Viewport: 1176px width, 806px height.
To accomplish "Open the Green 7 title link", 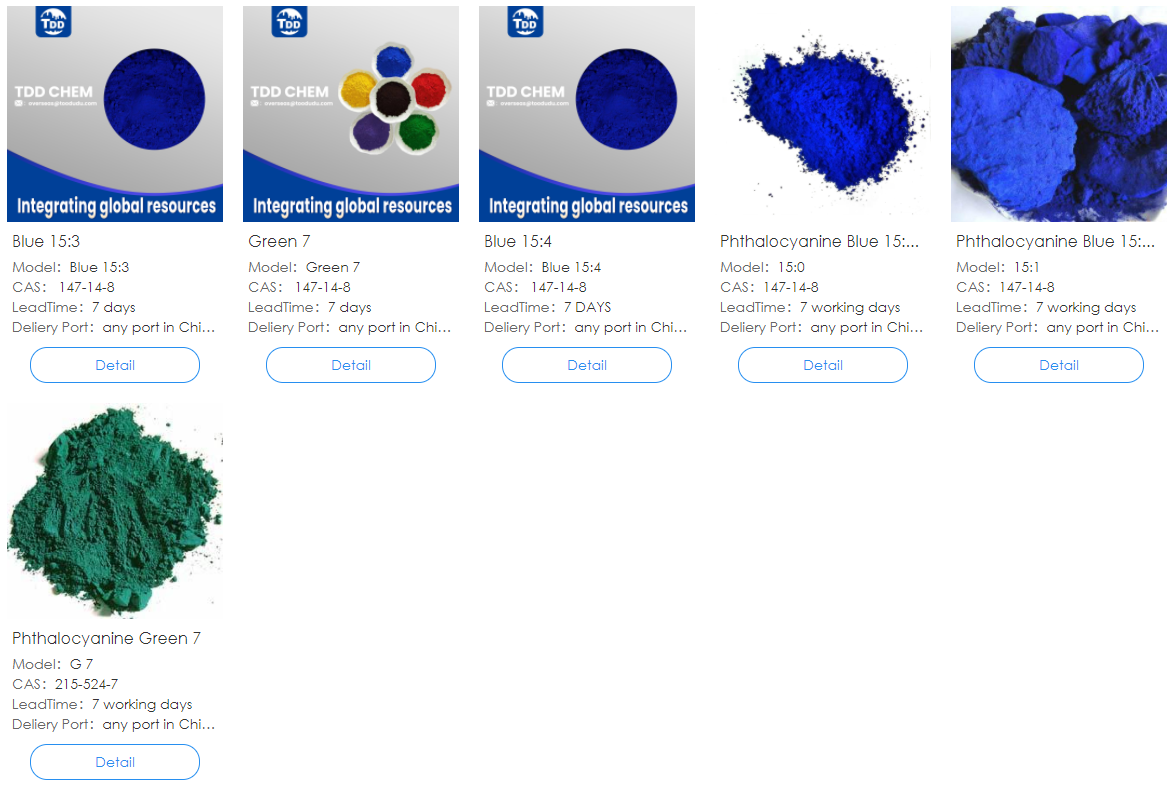I will point(279,241).
